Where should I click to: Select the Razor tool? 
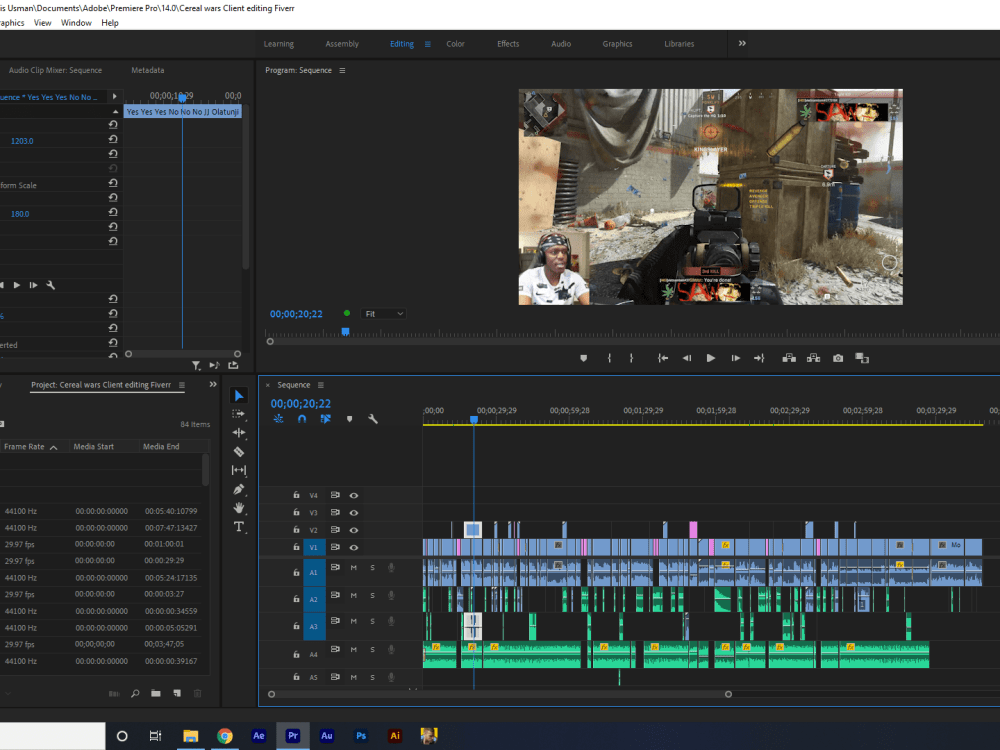(x=239, y=452)
